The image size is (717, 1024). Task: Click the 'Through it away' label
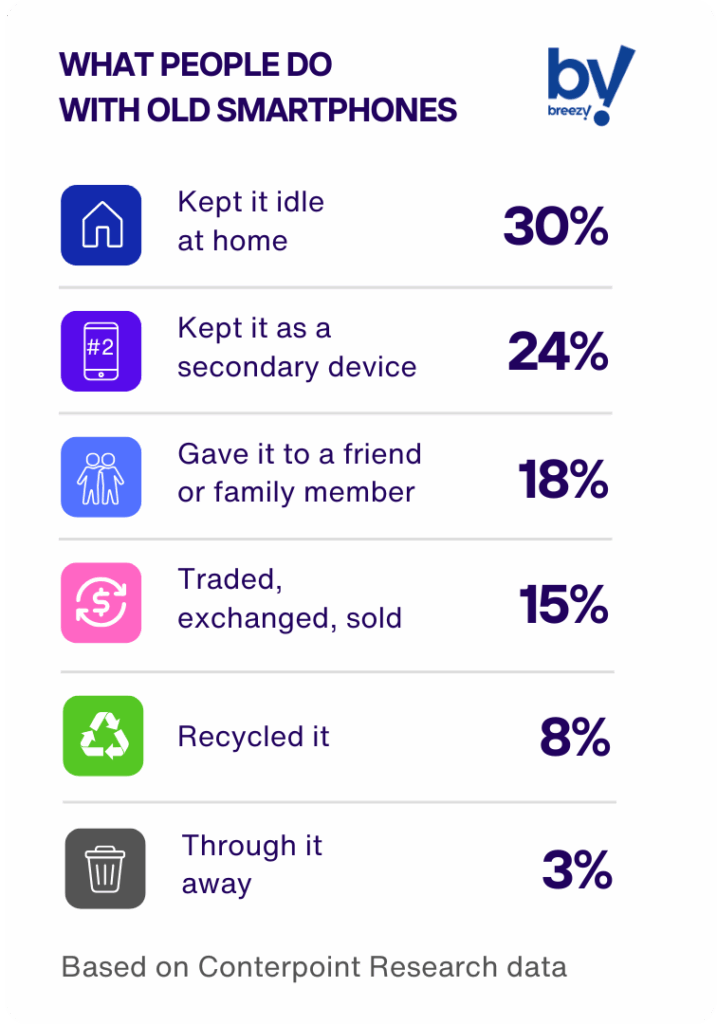252,865
